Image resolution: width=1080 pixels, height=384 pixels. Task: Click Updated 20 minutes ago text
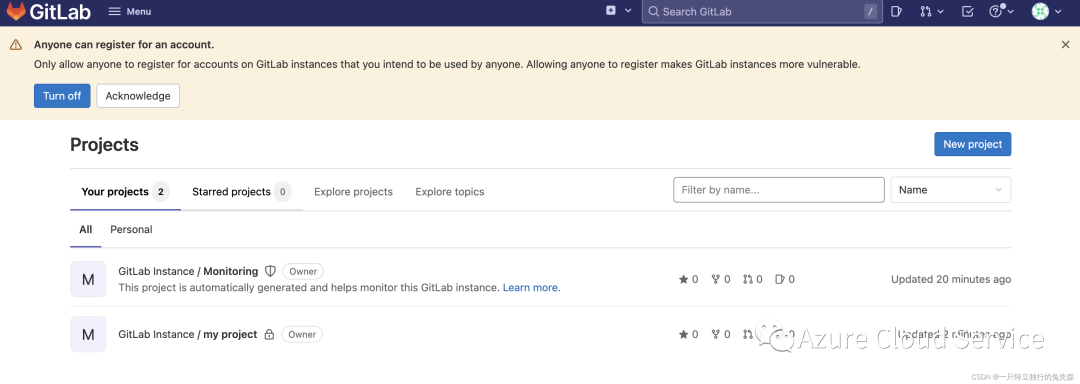coord(951,279)
